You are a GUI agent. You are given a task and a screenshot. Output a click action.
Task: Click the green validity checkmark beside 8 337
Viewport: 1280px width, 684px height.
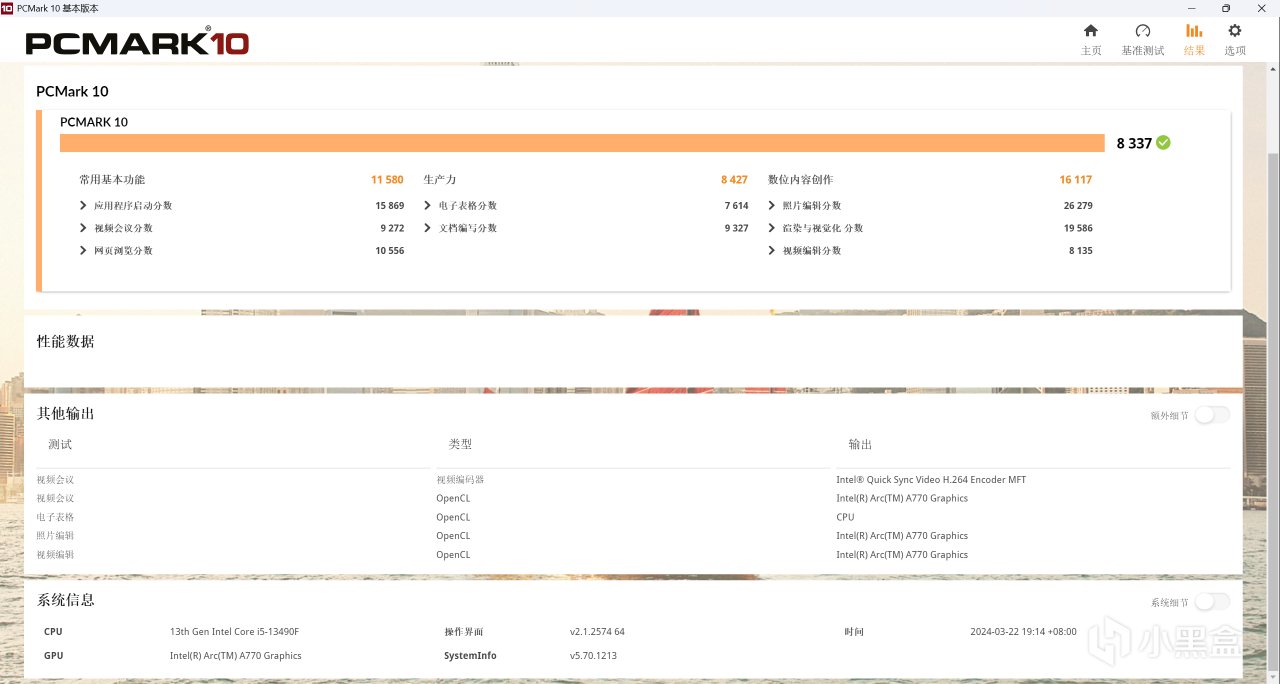coord(1163,143)
